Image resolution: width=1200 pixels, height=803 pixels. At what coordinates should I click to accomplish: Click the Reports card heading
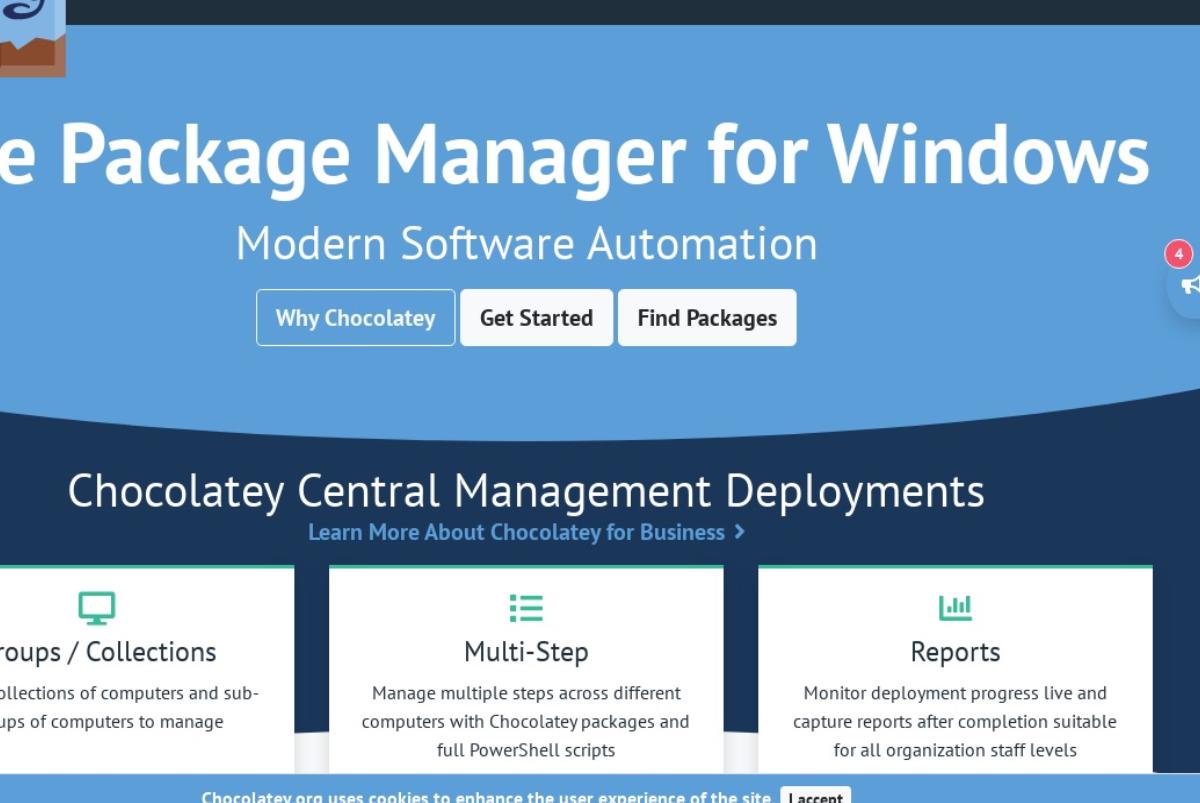(x=955, y=652)
